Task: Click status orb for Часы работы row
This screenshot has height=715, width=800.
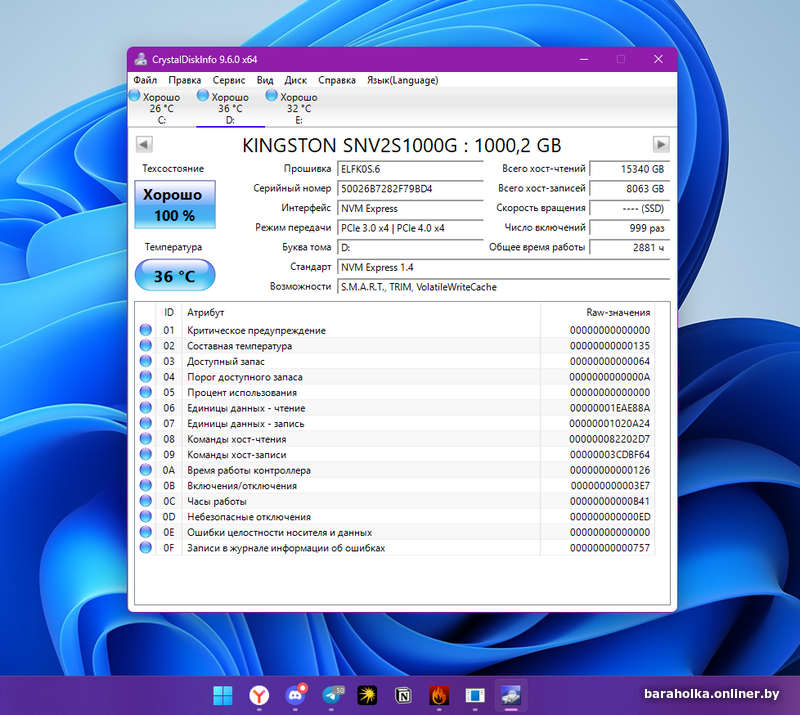Action: (x=145, y=501)
